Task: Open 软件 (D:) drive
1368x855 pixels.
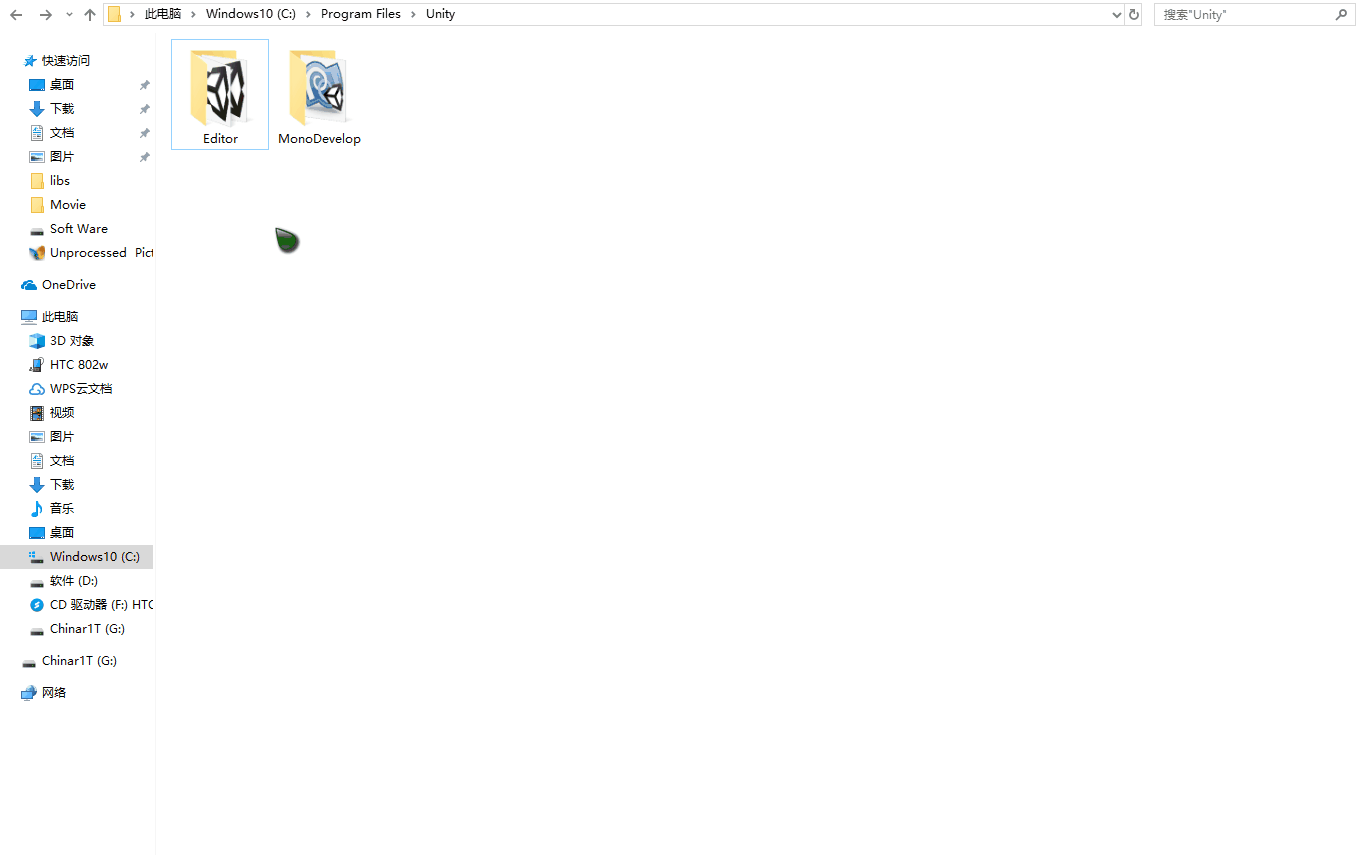Action: tap(74, 581)
